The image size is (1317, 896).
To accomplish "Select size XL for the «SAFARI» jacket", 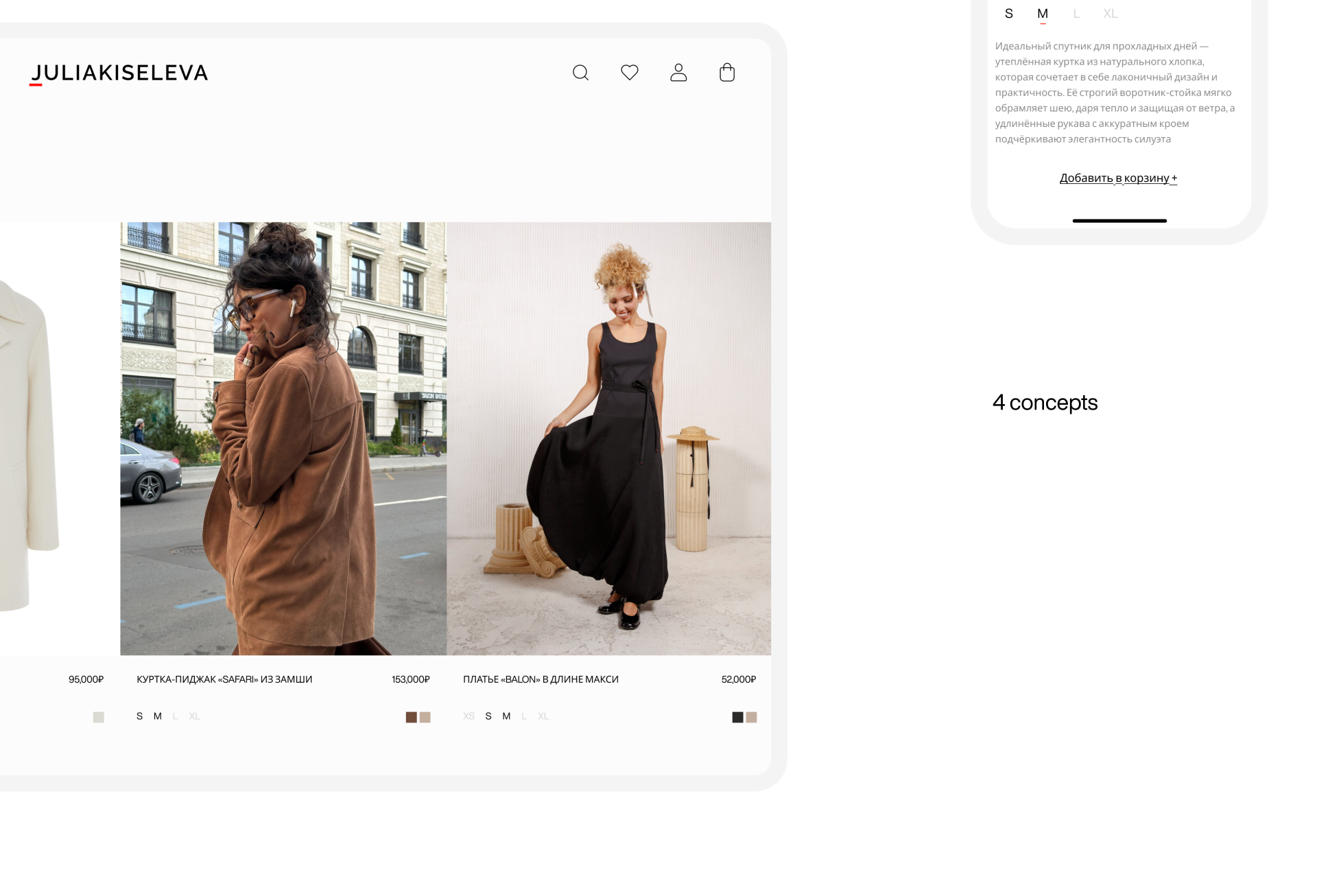I will 195,716.
